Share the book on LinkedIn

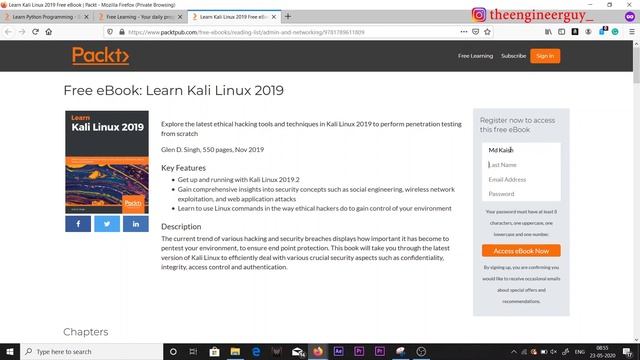136,224
